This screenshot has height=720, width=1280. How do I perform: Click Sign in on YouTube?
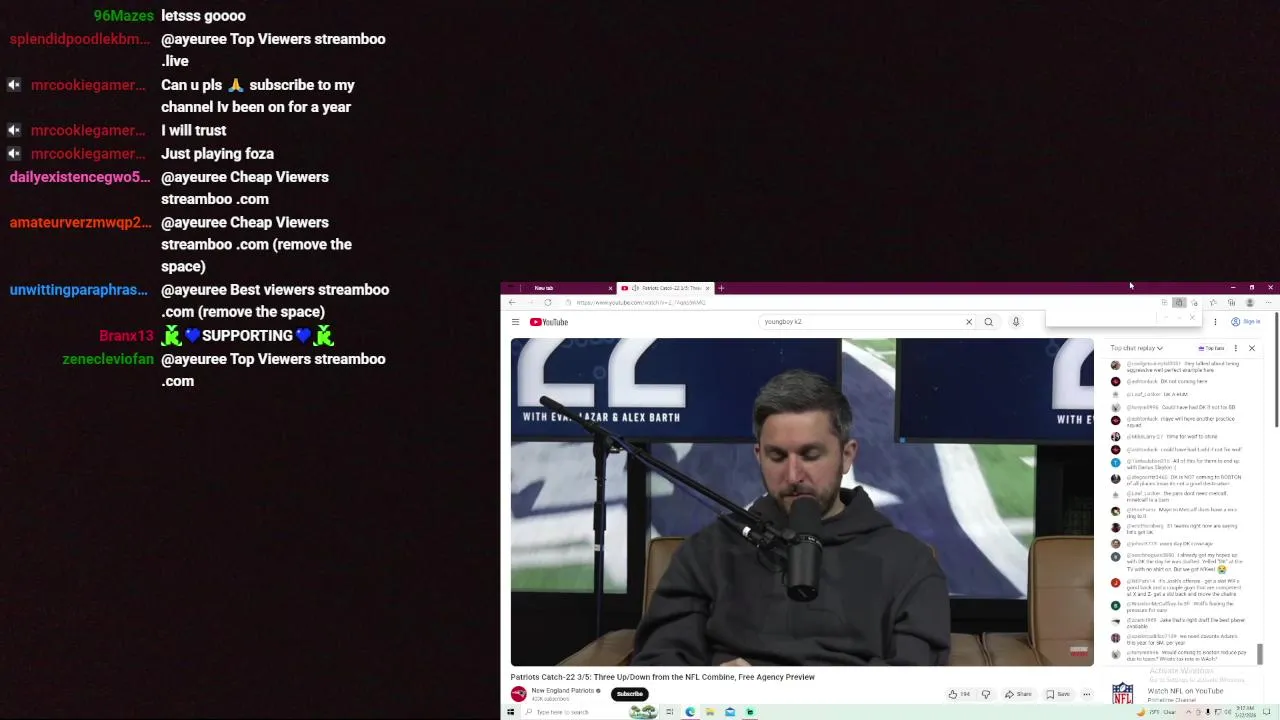click(x=1246, y=322)
